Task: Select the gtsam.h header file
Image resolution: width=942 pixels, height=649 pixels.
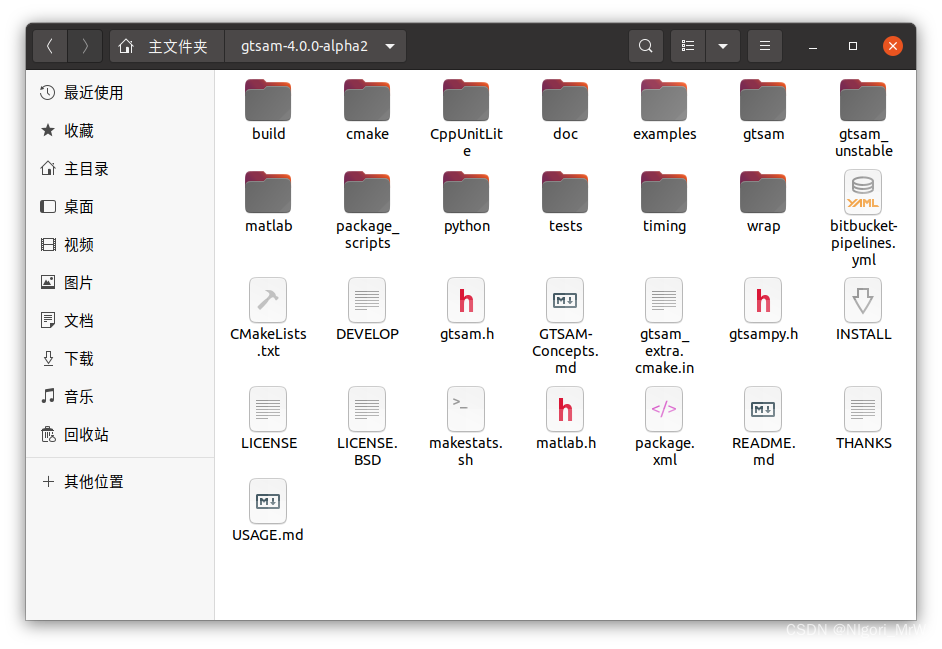Action: [466, 309]
